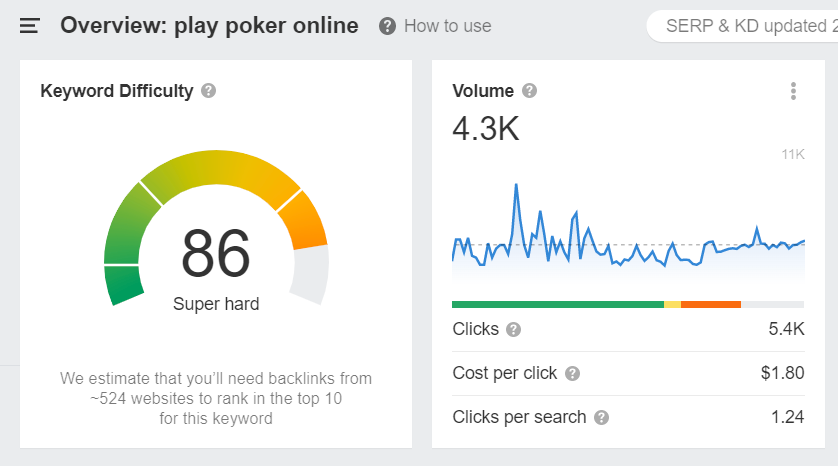Viewport: 838px width, 466px height.
Task: Click the Keyword Difficulty help icon
Action: [x=208, y=91]
